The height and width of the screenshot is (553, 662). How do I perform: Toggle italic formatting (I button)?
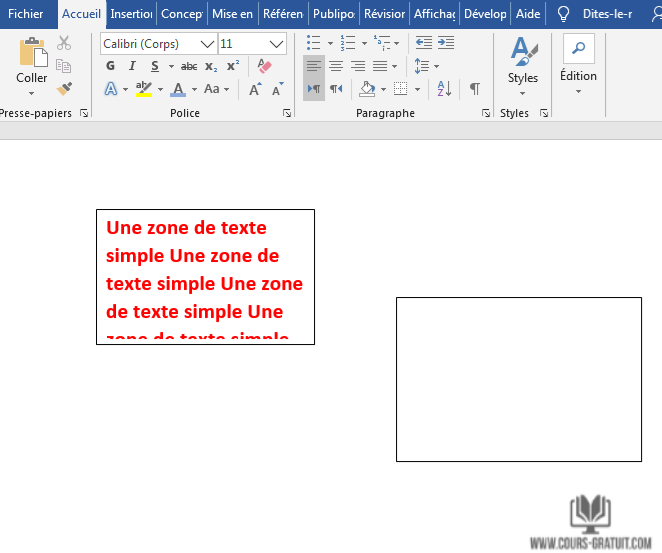[132, 66]
